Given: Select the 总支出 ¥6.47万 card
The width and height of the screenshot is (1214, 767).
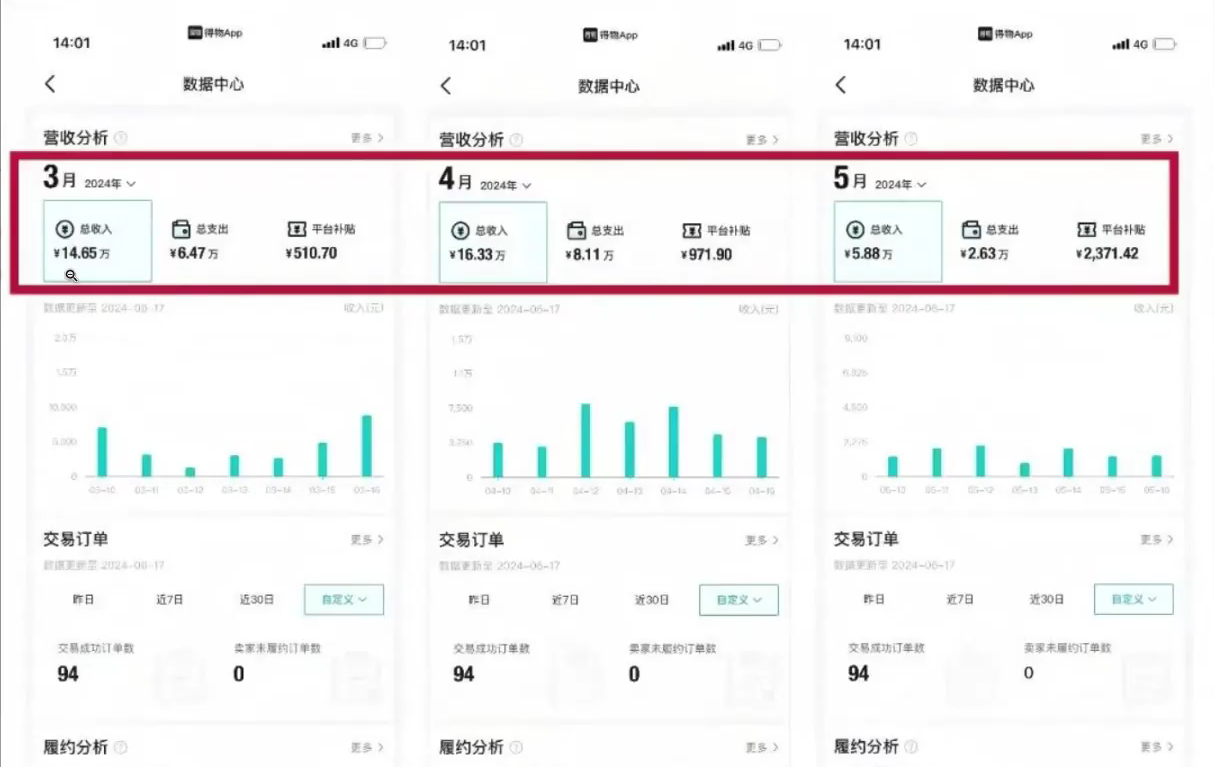Looking at the screenshot, I should pyautogui.click(x=209, y=241).
